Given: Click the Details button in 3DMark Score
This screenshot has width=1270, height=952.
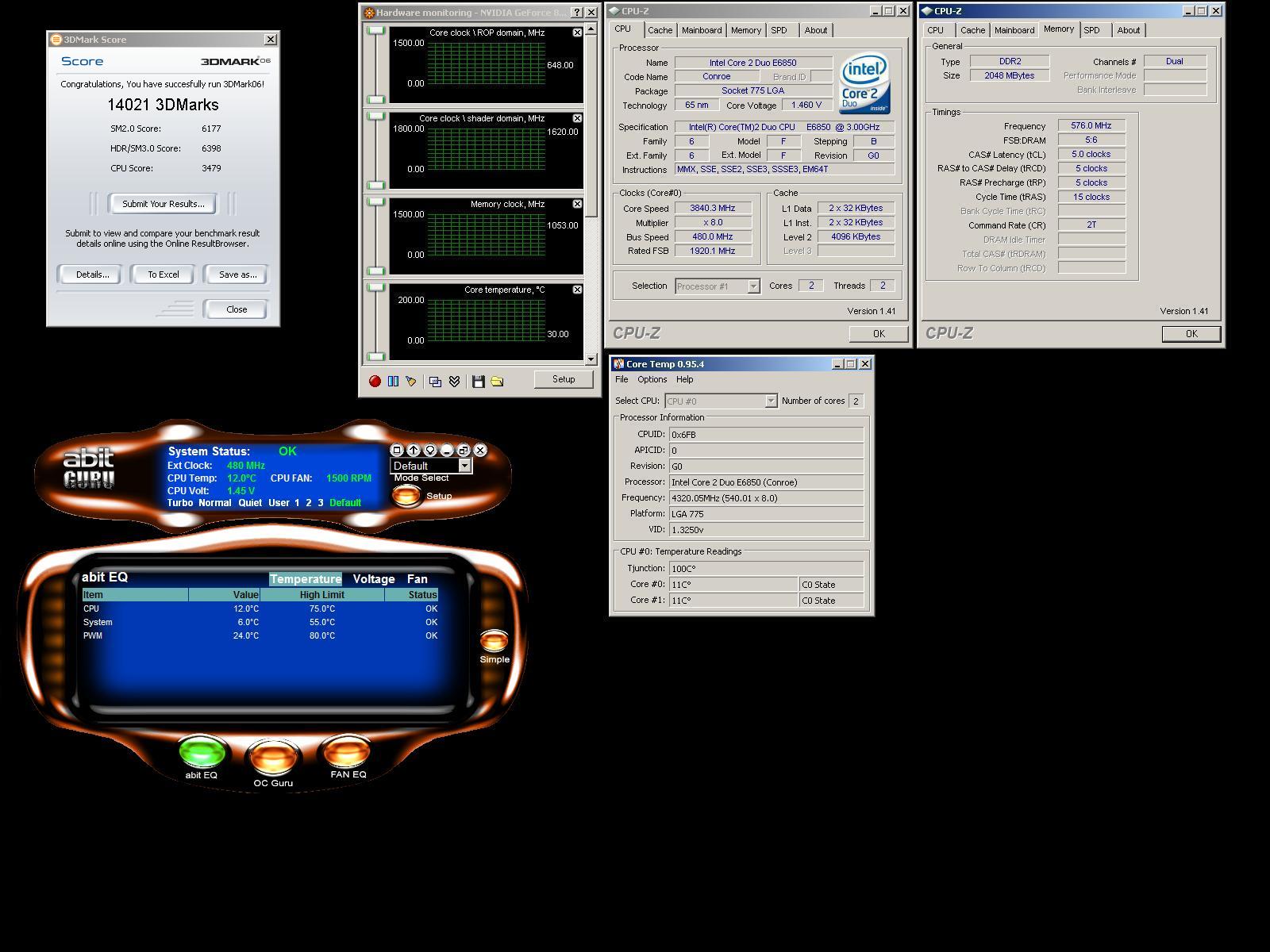Looking at the screenshot, I should [x=92, y=274].
